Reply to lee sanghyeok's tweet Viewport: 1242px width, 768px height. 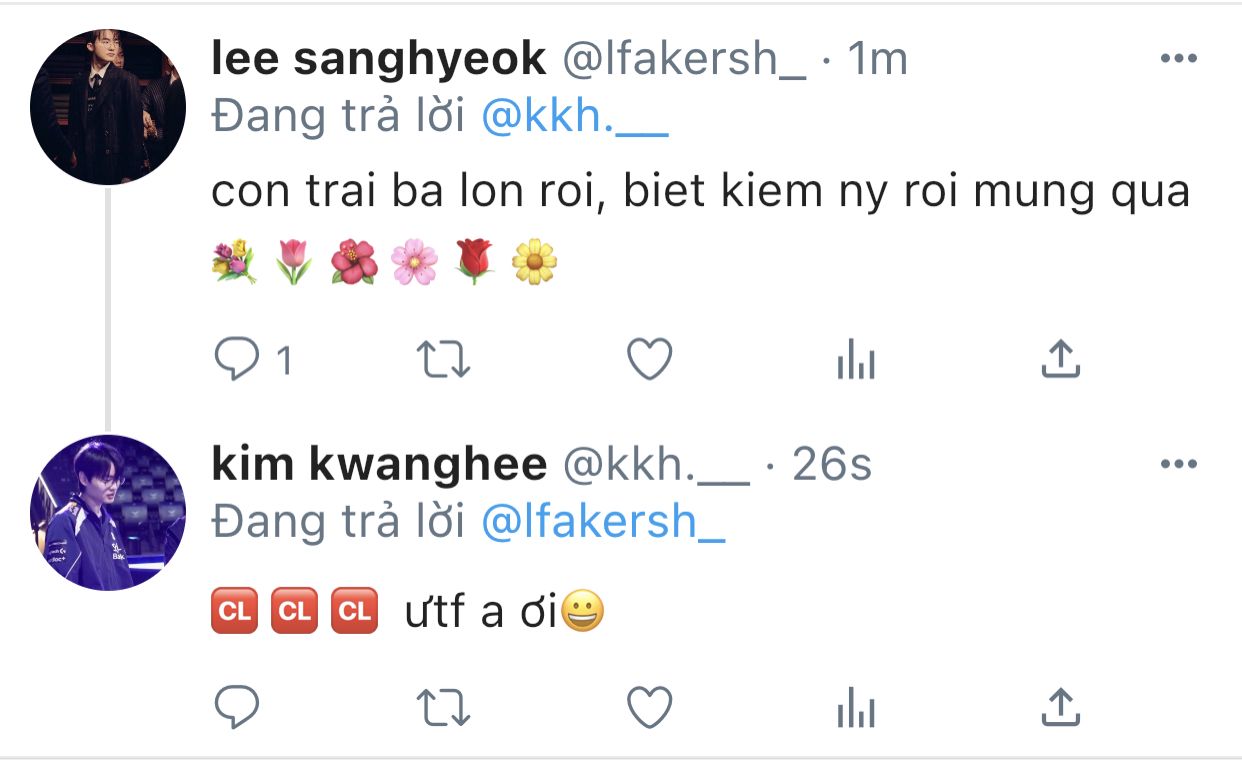238,360
